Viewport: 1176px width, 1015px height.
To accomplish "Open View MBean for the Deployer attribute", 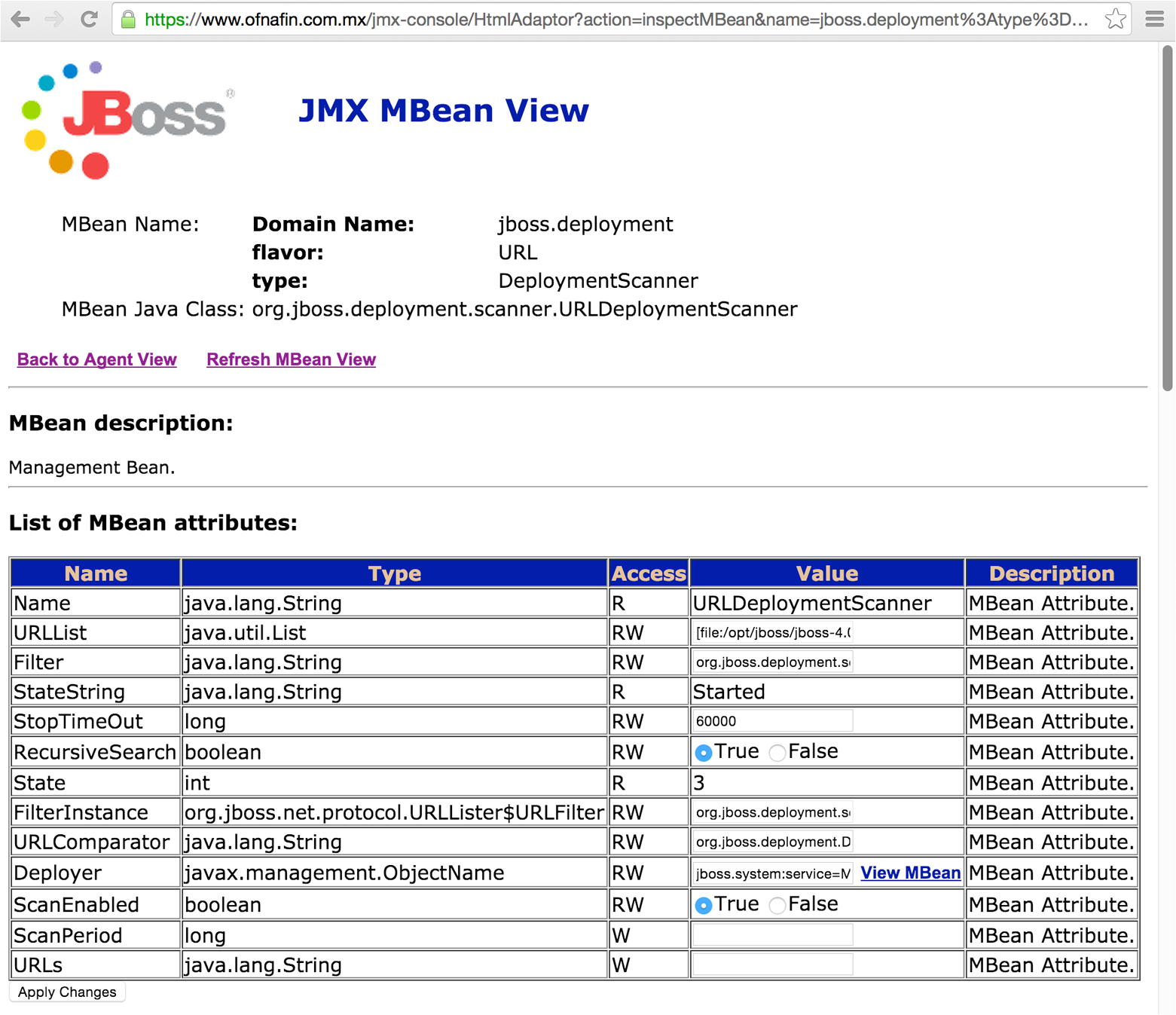I will 910,873.
